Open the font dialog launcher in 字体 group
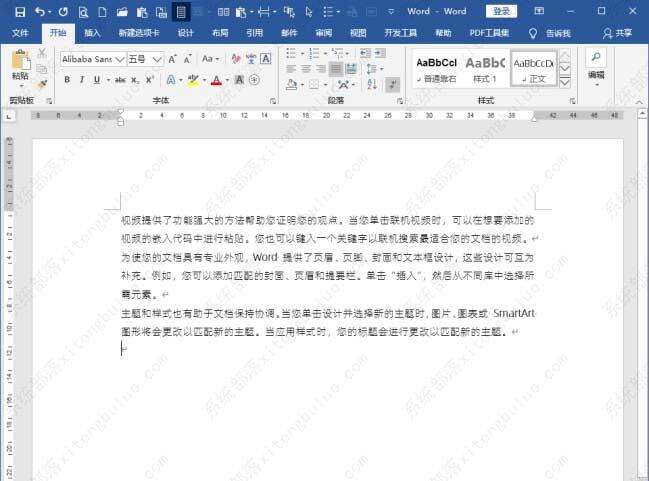Image resolution: width=649 pixels, height=481 pixels. coord(273,101)
